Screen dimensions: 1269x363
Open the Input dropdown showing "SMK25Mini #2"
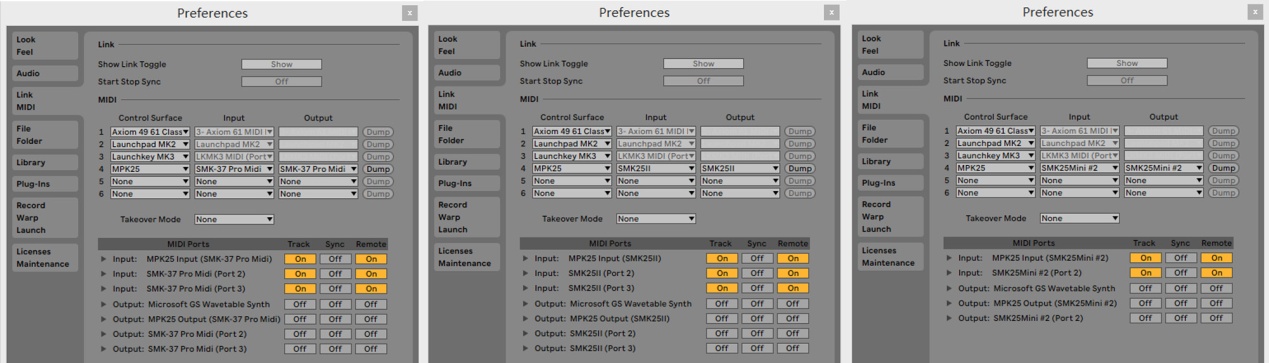1080,168
